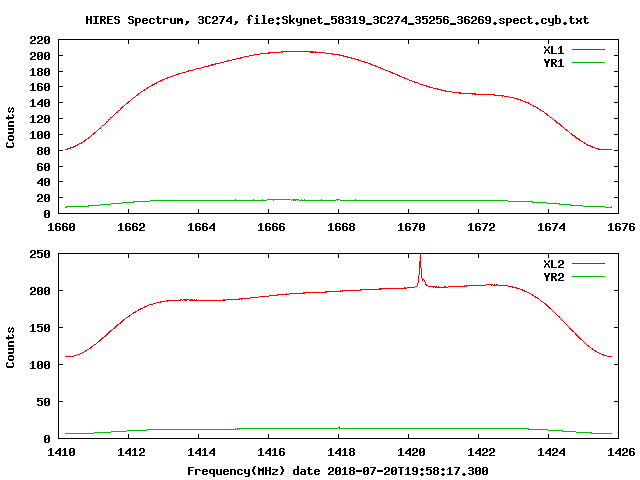Click the 1662 x-axis tick label
Screen dimensions: 640x480
[x=131, y=227]
